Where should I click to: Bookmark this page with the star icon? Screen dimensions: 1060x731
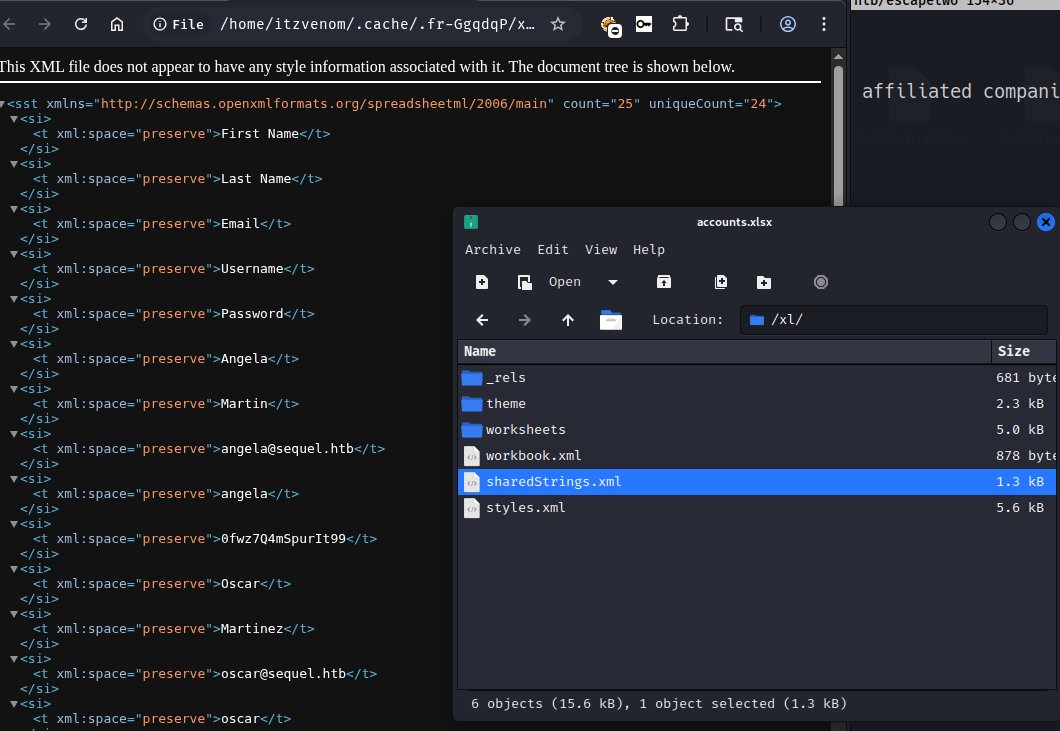[x=558, y=24]
